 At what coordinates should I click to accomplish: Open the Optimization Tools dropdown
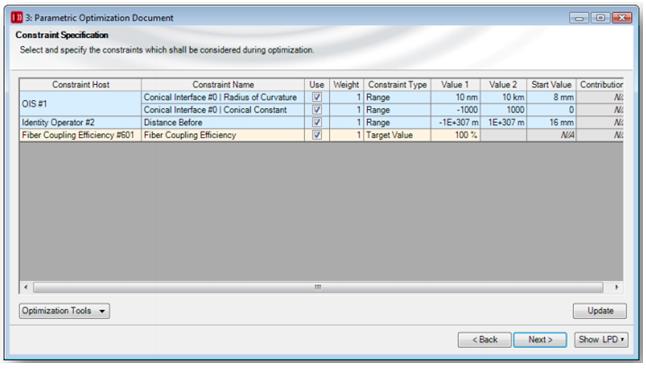coord(64,311)
